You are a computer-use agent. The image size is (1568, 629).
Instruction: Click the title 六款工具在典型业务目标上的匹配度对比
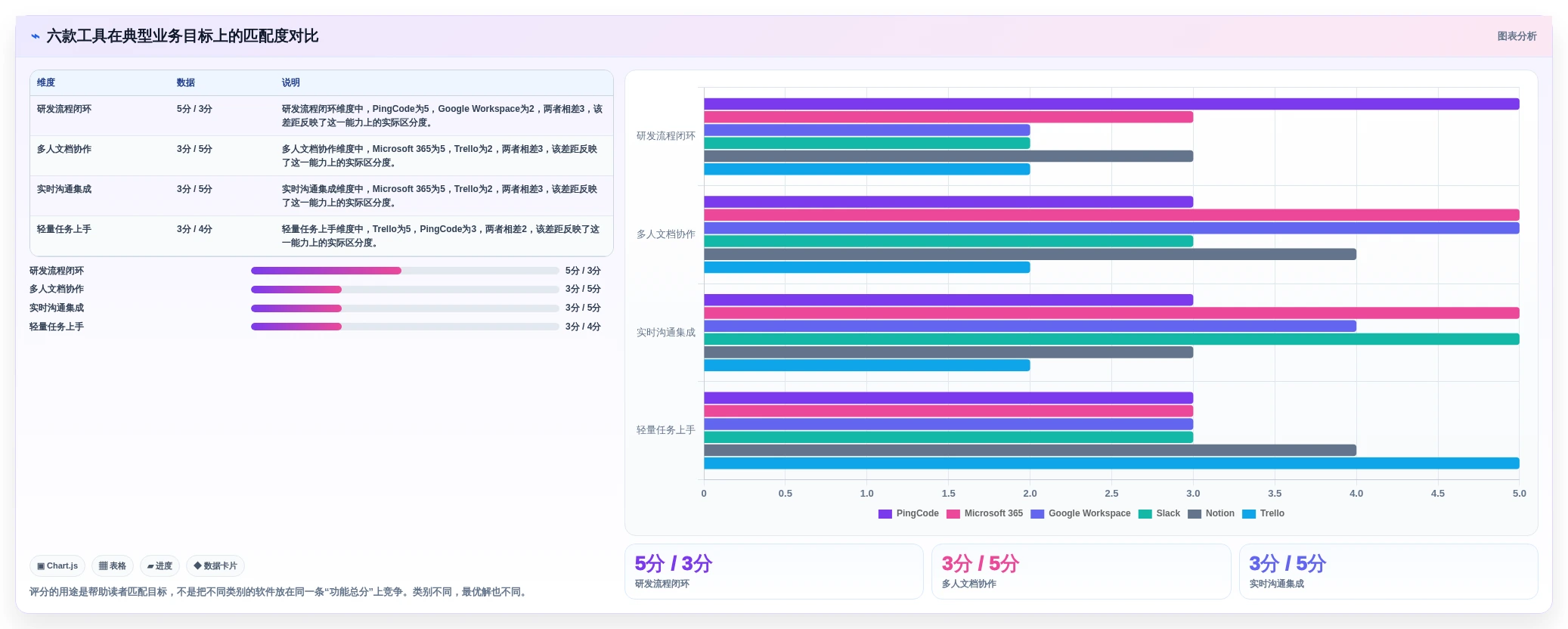[182, 36]
